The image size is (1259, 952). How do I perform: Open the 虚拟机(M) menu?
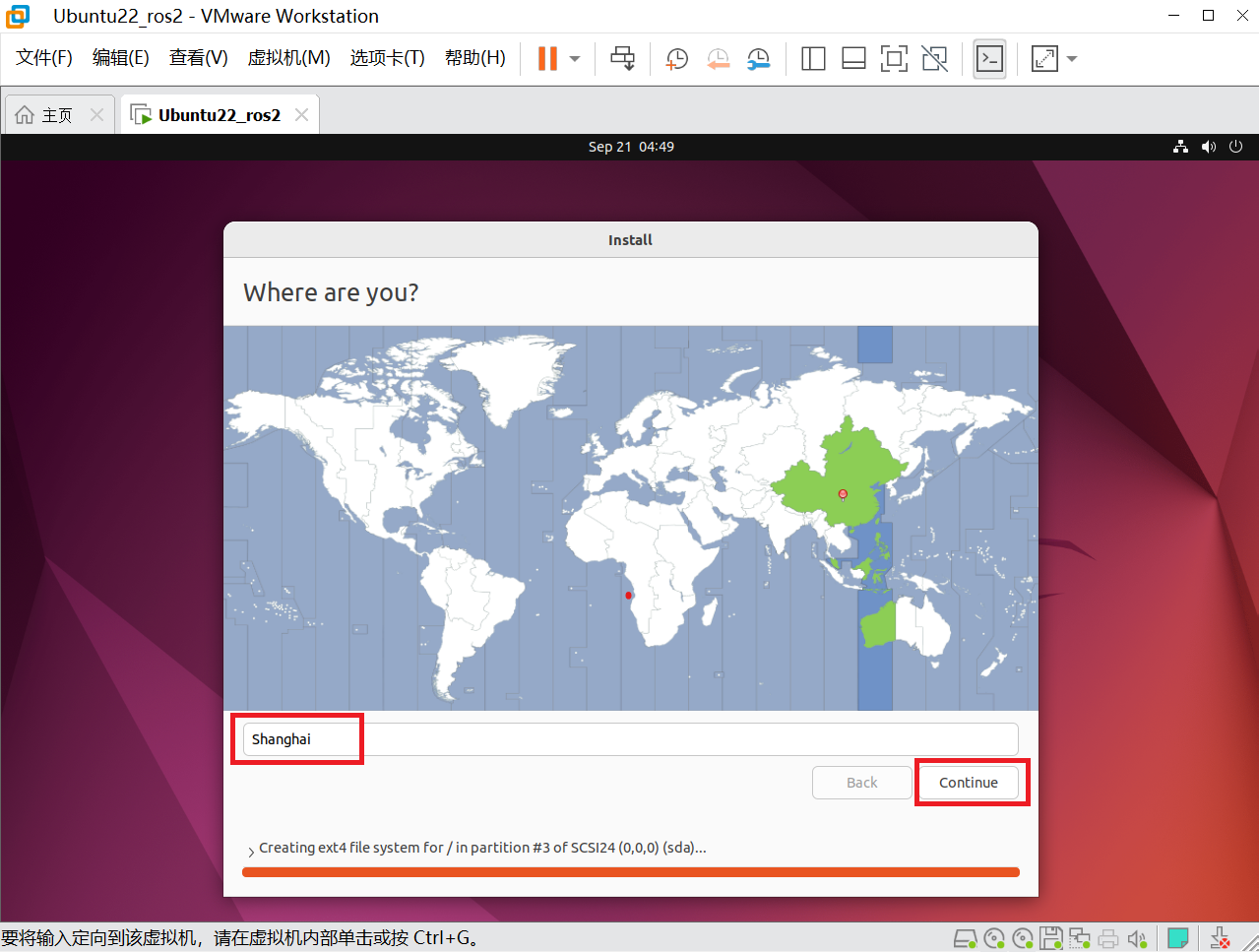tap(288, 57)
